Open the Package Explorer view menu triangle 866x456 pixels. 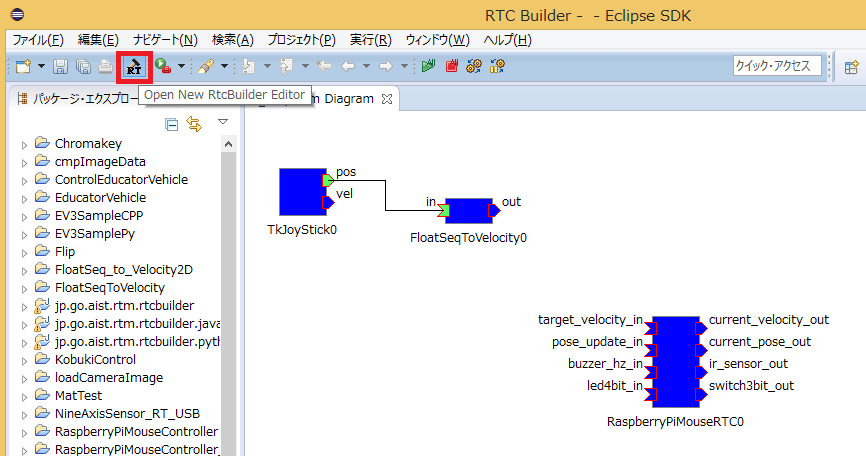coord(222,123)
